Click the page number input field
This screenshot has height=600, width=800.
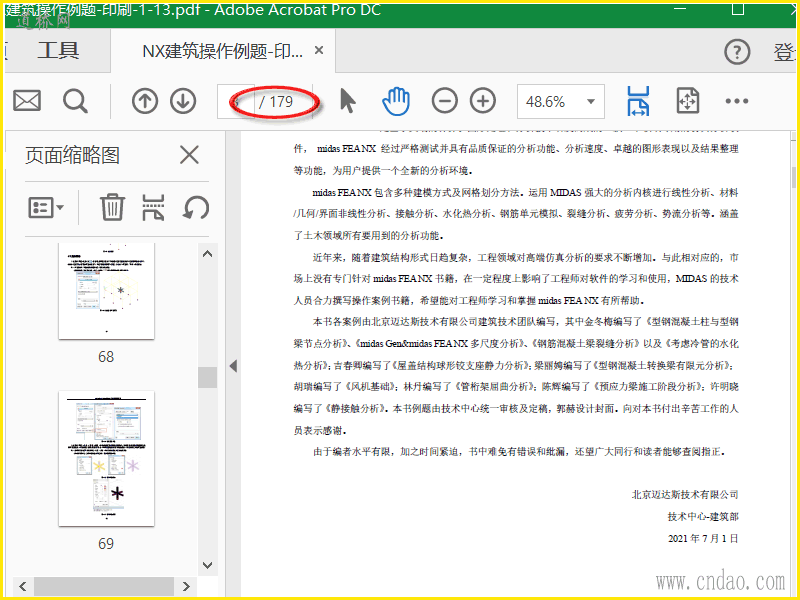[236, 102]
